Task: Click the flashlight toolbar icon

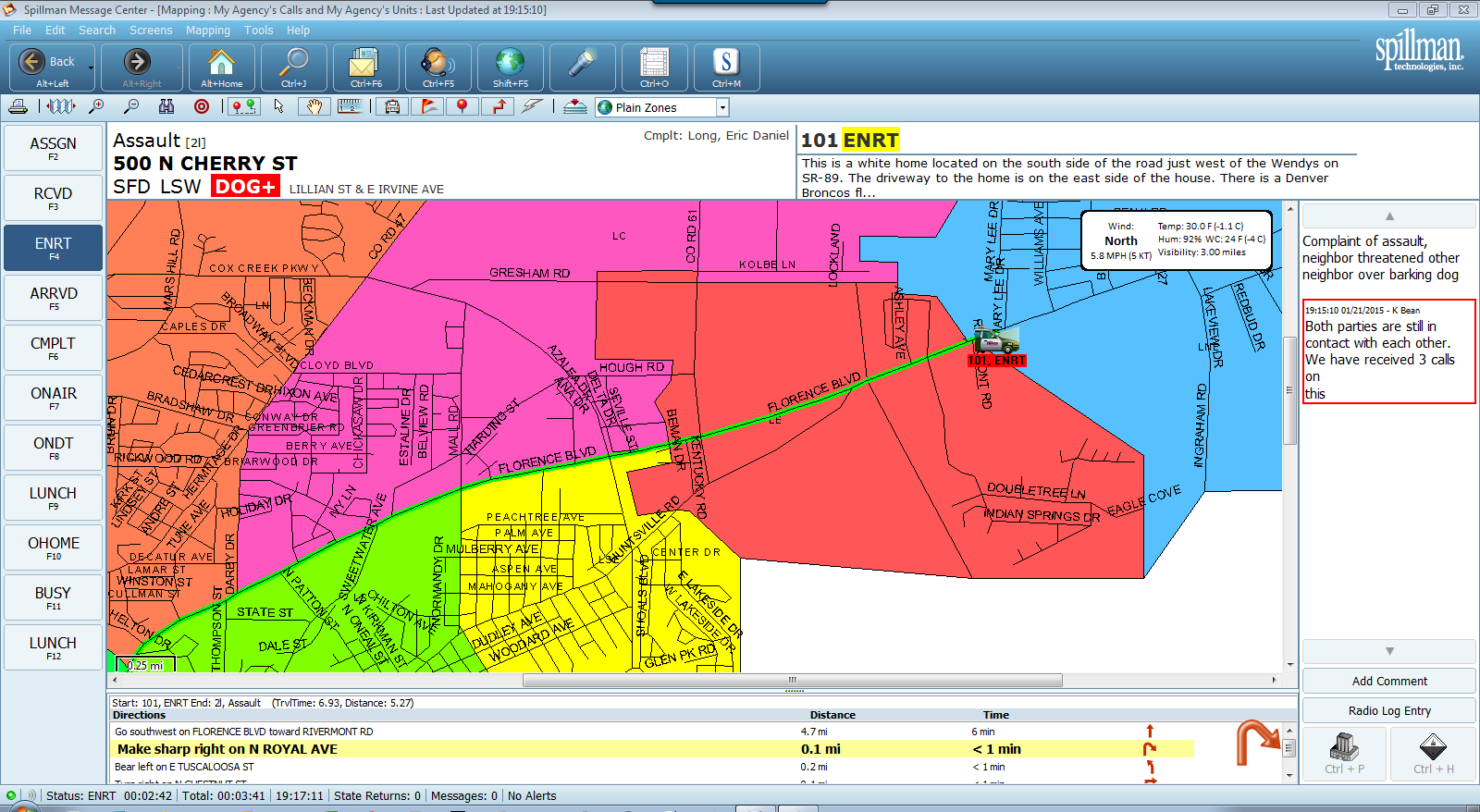Action: point(583,68)
